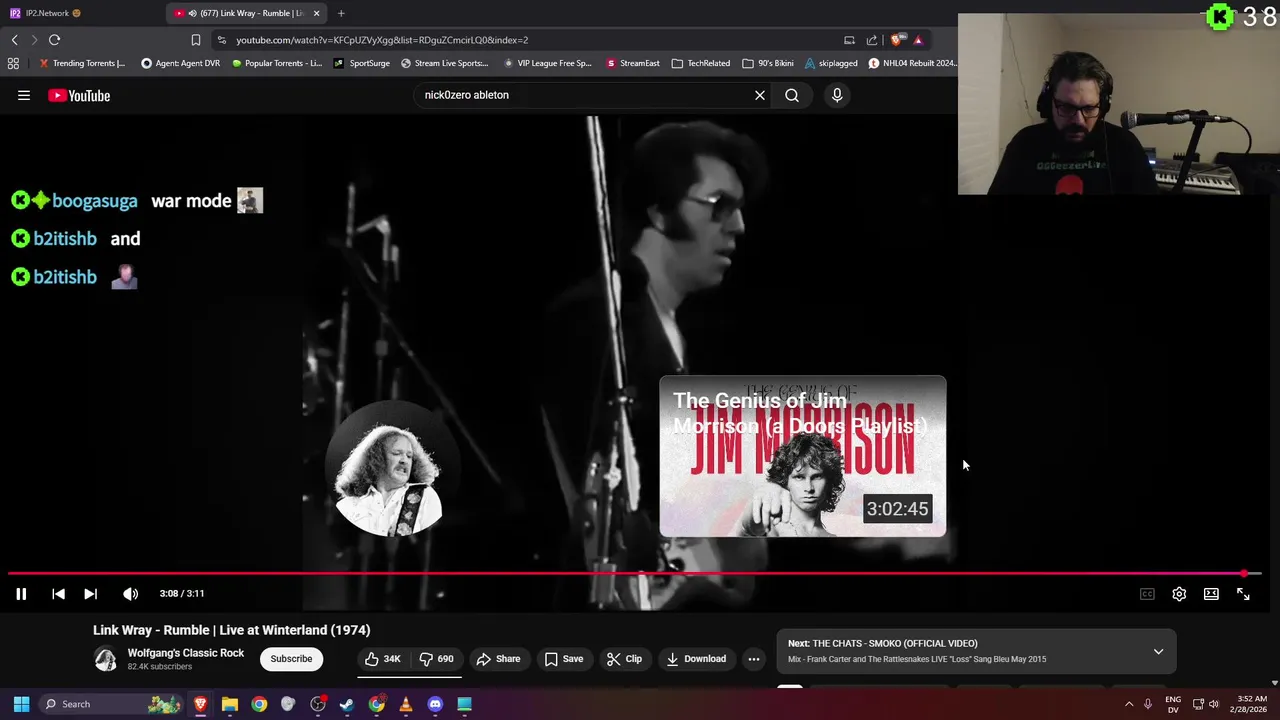1280x720 pixels.
Task: Open the clock showing 3:52 AM
Action: pos(1252,704)
